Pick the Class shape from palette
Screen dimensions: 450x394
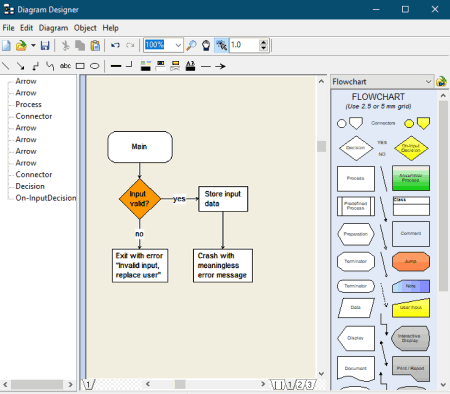coord(411,206)
